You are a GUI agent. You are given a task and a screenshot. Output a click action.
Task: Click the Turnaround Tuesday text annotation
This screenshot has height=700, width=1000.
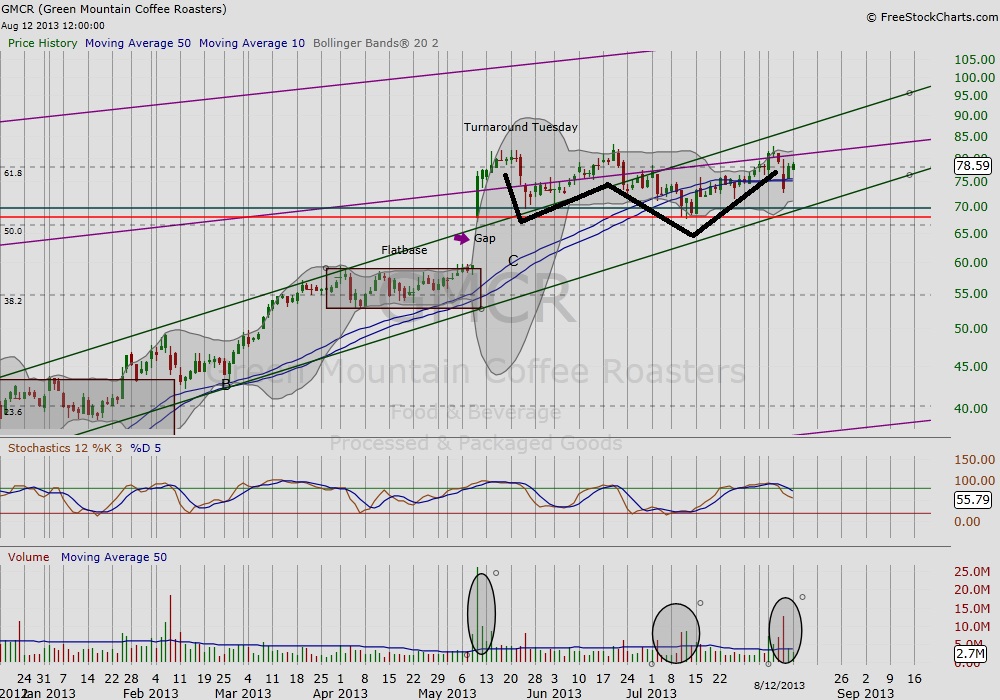(x=520, y=127)
